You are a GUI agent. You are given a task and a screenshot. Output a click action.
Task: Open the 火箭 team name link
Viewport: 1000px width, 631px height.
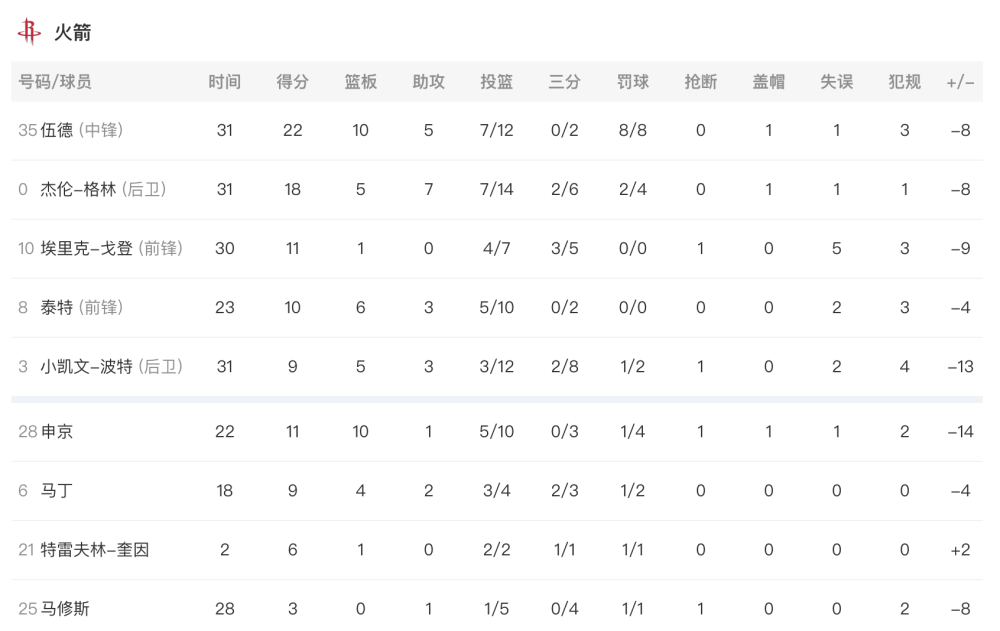click(x=73, y=32)
